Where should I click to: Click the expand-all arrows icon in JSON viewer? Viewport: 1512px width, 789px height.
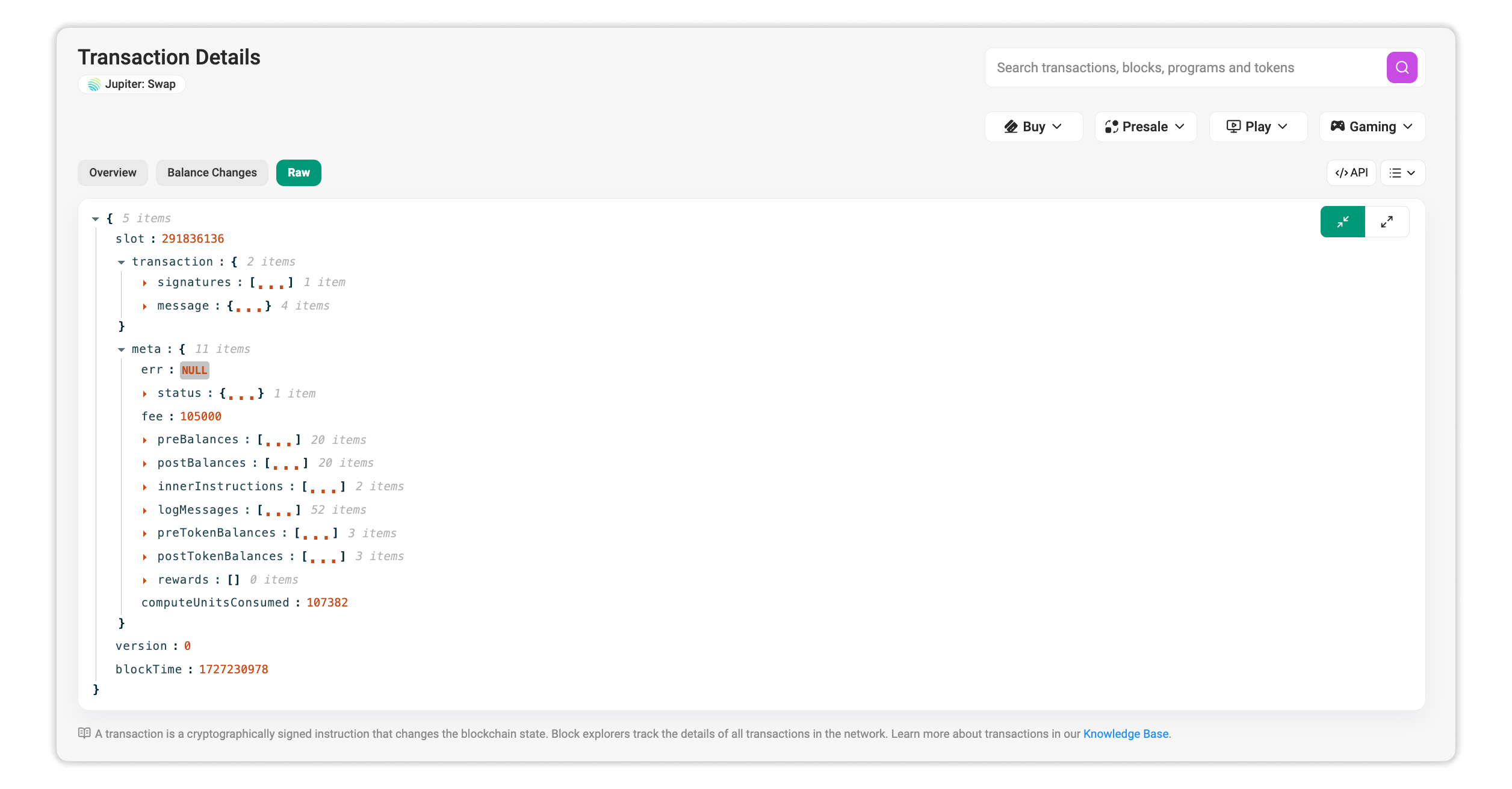point(1387,221)
